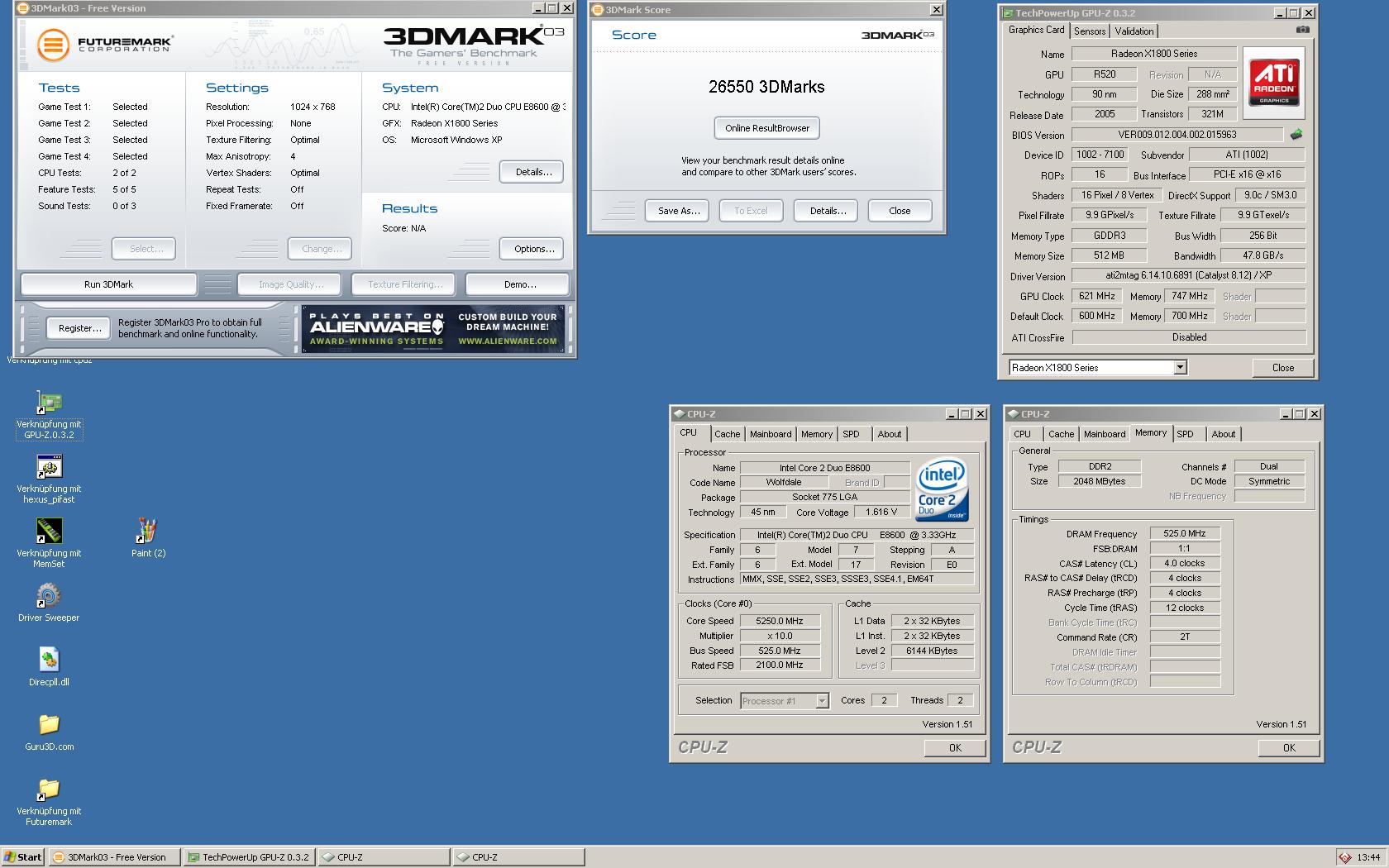Screen dimensions: 1389x868
Task: Open About tab in left CPU-Z window
Action: click(890, 434)
